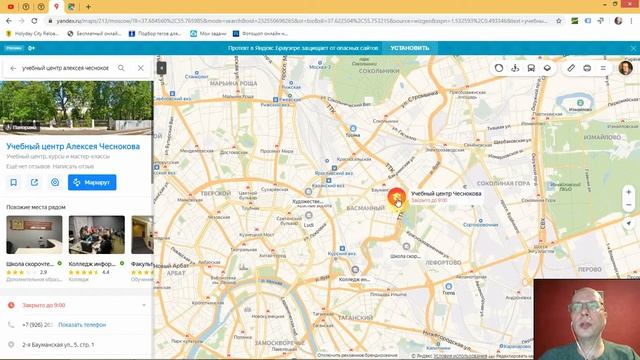Viewport: 640px width, 360px height.
Task: Switch to the fifth browser tab
Action: pos(71,7)
